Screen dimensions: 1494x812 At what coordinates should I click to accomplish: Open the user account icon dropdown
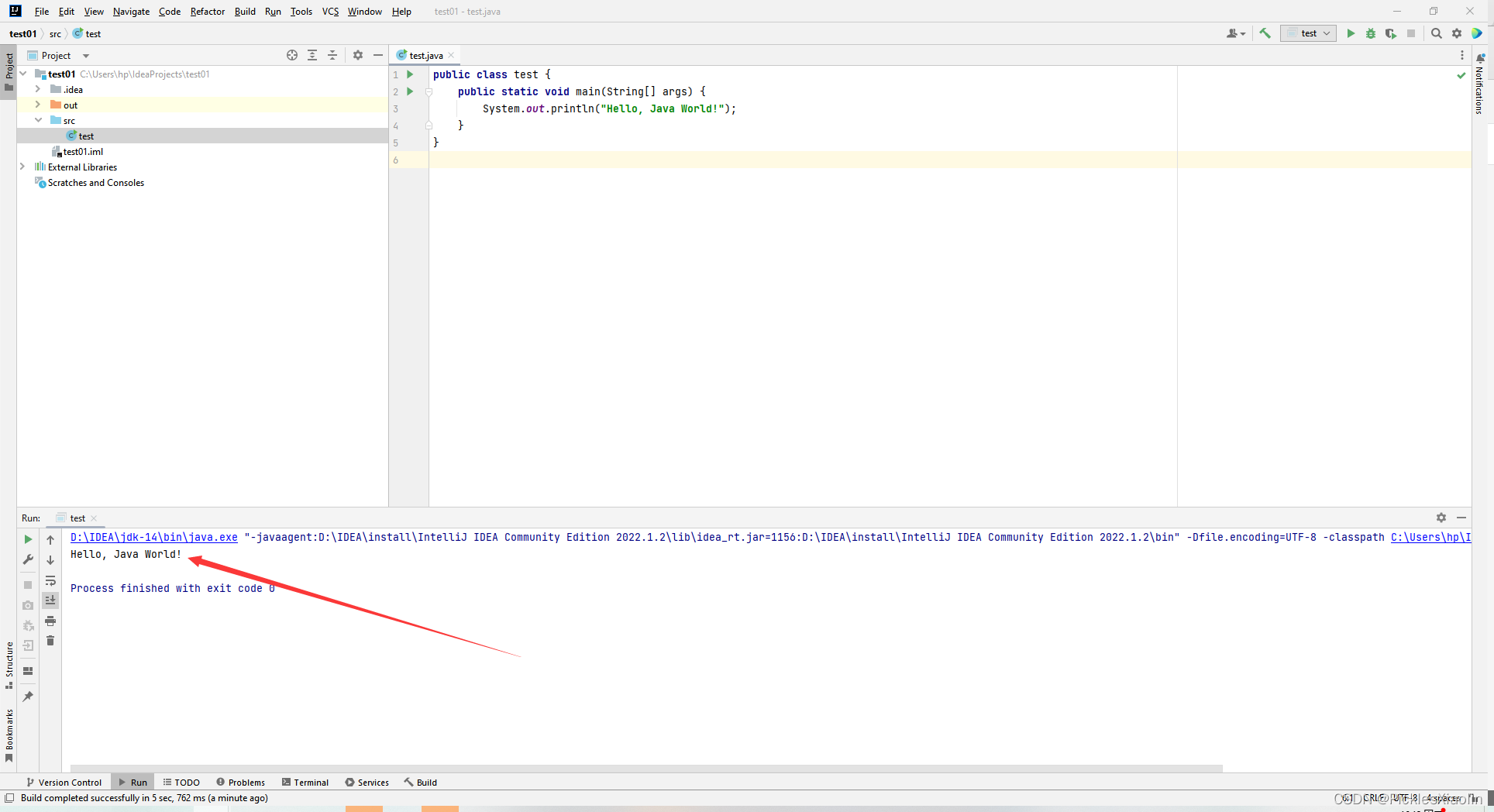(x=1236, y=33)
